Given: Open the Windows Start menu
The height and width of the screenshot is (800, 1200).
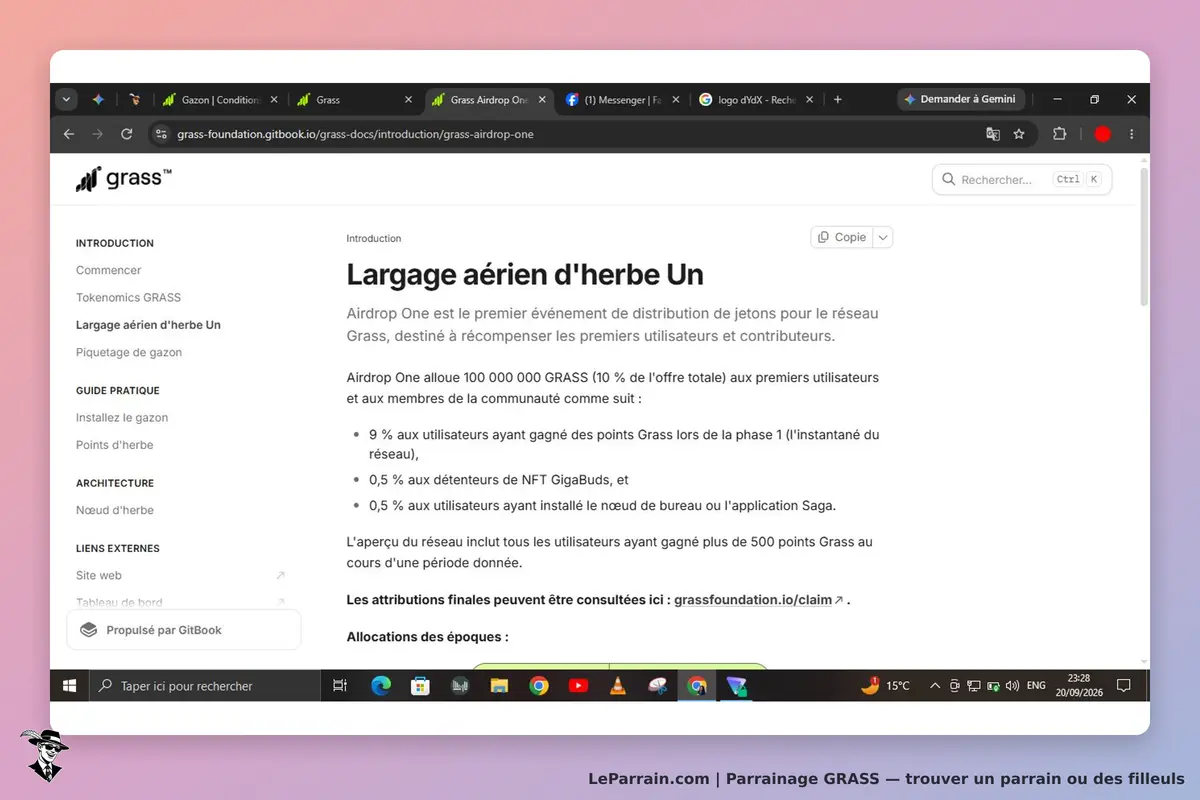Looking at the screenshot, I should pos(70,686).
